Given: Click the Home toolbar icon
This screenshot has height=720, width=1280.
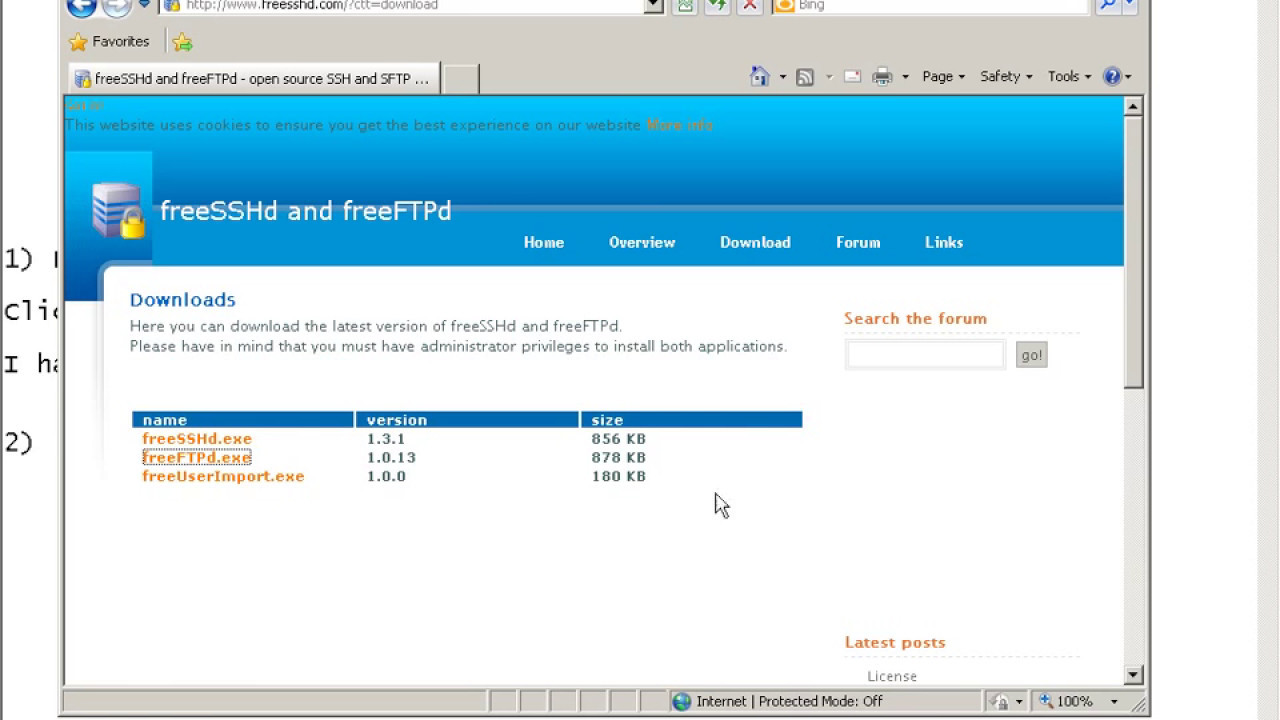Looking at the screenshot, I should (760, 77).
